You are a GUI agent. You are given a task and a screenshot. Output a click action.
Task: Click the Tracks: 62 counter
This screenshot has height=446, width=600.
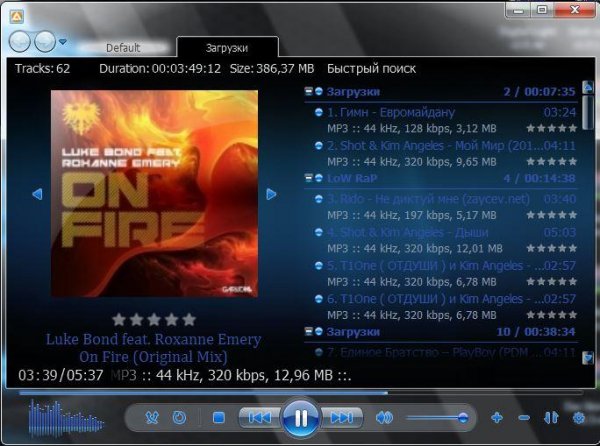click(42, 69)
